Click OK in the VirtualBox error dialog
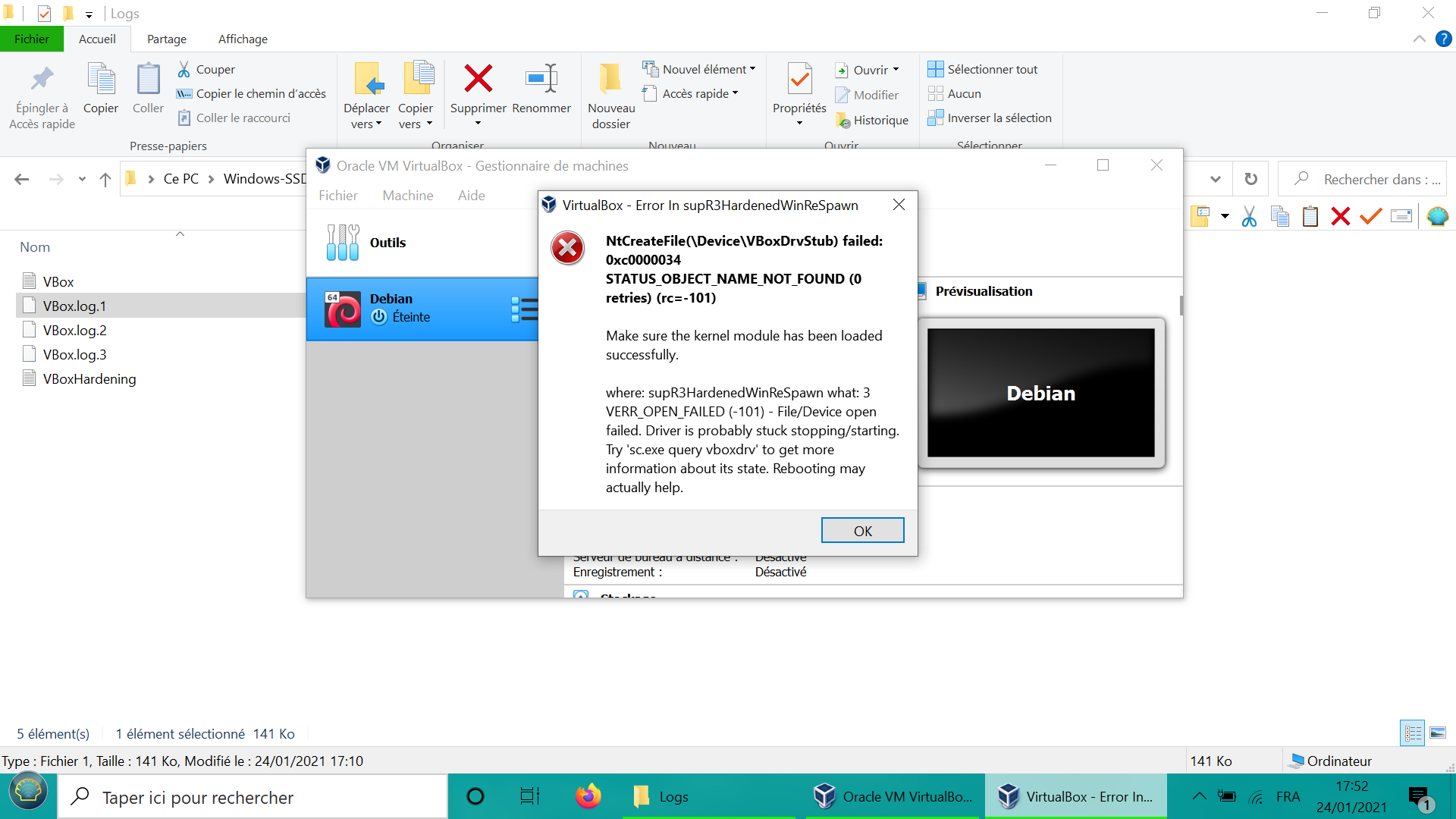Viewport: 1456px width, 819px height. pyautogui.click(x=862, y=531)
